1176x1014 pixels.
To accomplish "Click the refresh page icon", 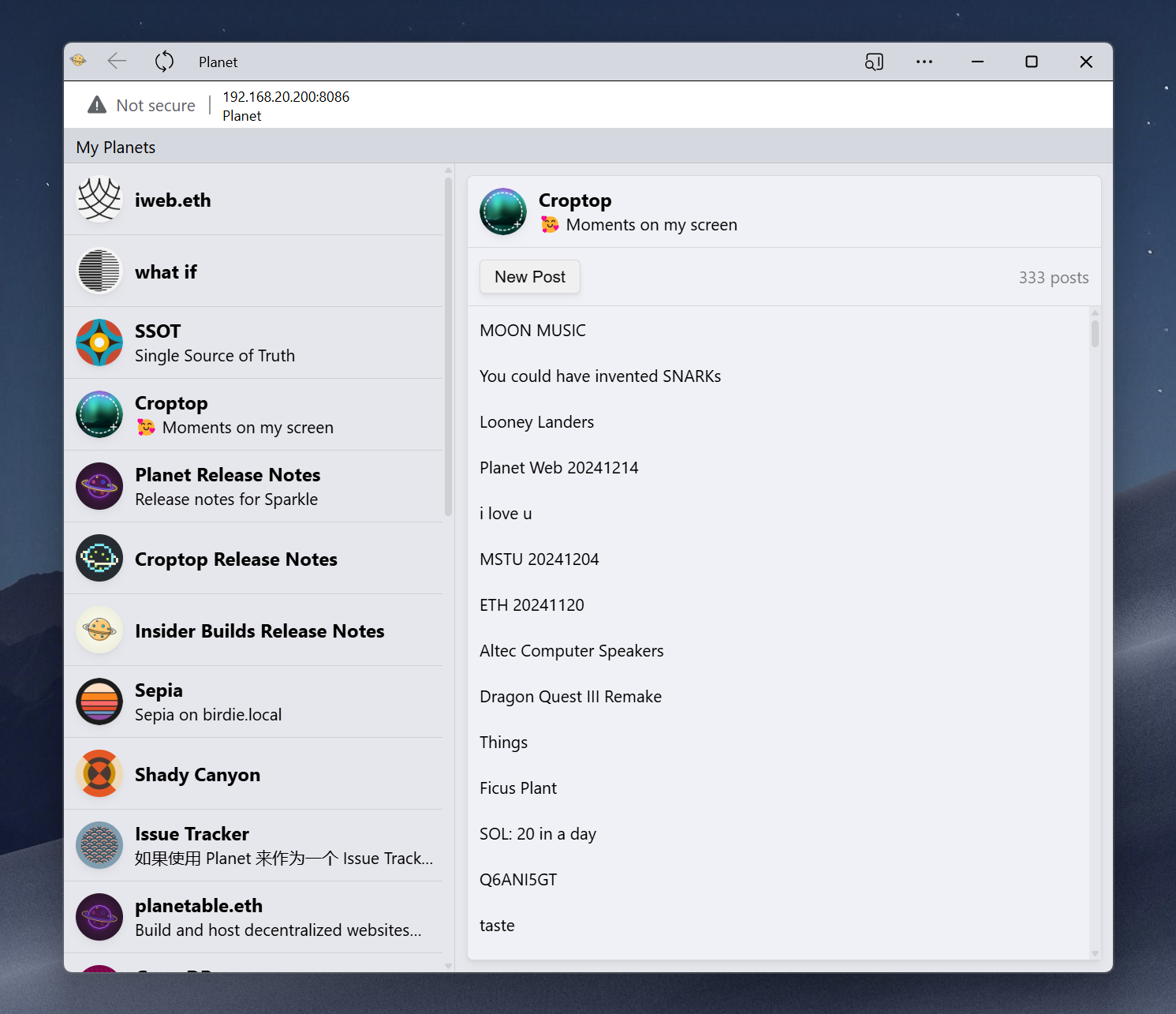I will point(164,62).
